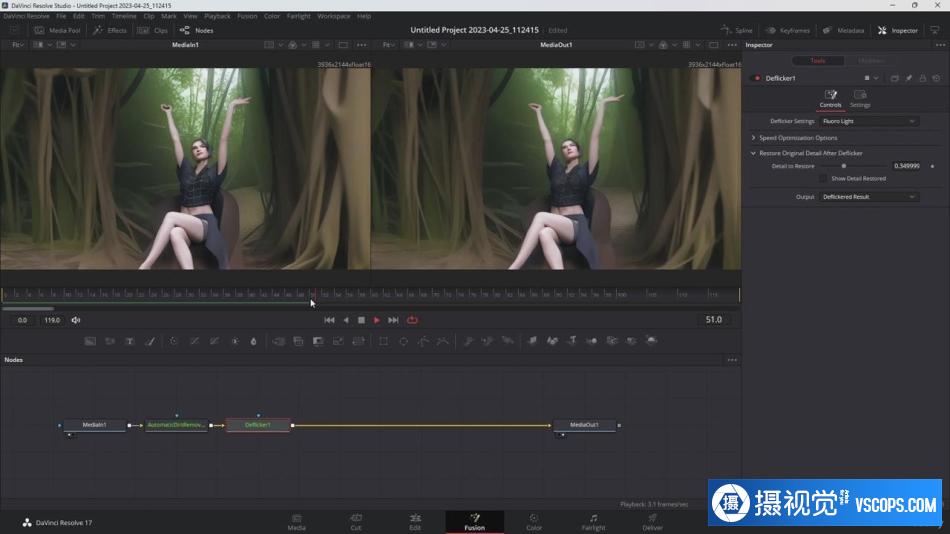Go to last frame button
This screenshot has height=534, width=950.
[393, 320]
